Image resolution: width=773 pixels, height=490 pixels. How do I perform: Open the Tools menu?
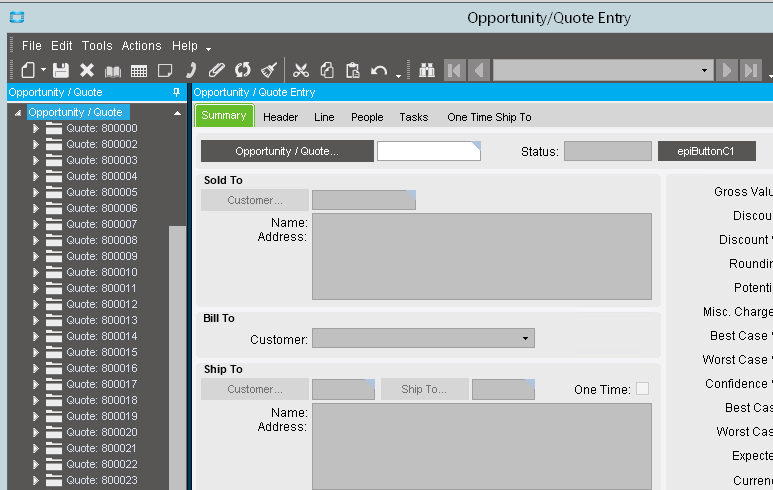(x=97, y=46)
